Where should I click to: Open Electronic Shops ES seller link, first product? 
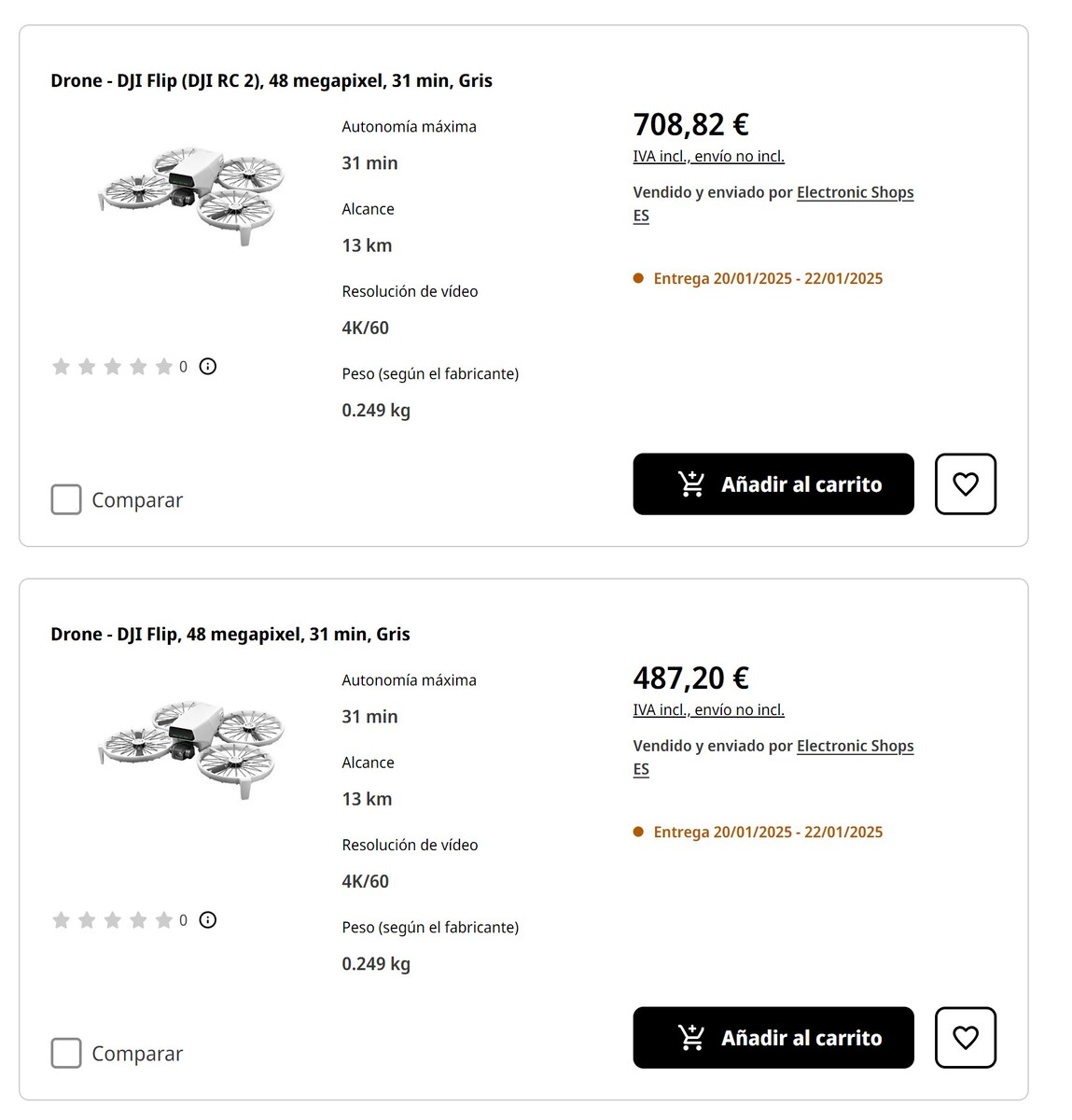(855, 193)
